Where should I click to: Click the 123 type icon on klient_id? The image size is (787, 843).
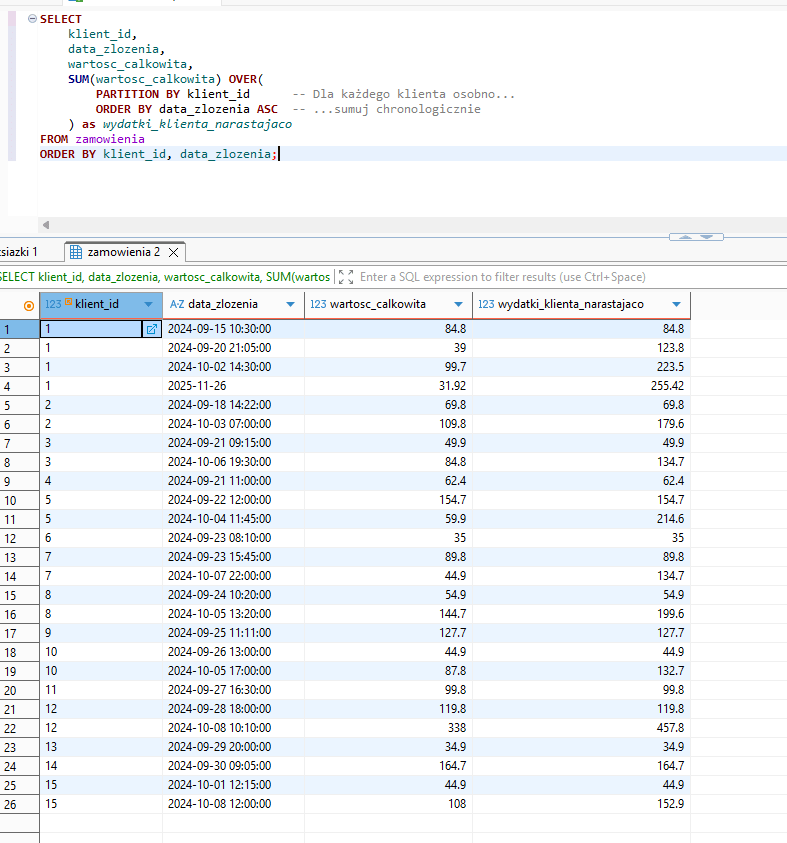53,304
